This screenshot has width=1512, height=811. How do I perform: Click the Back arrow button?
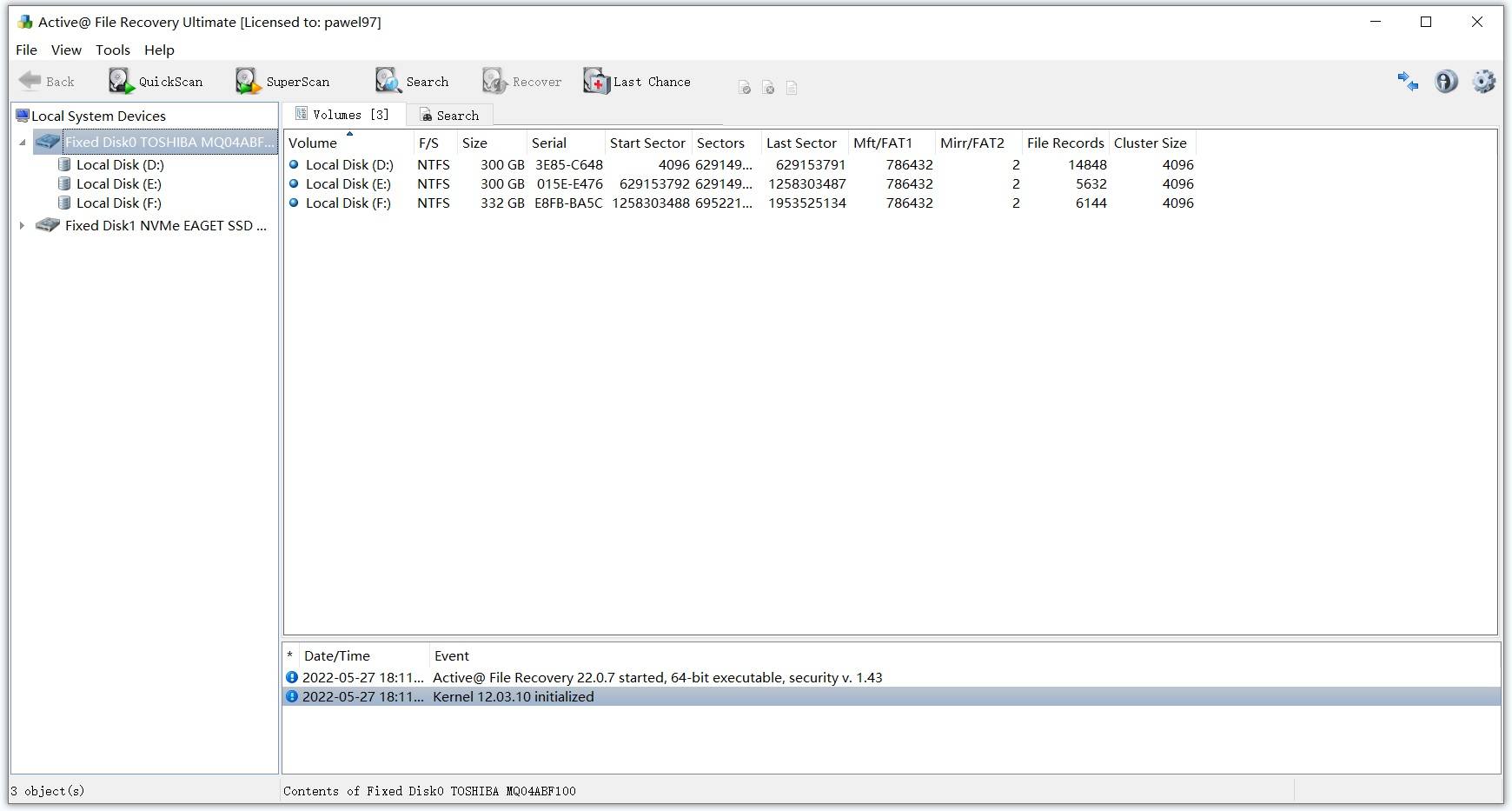(47, 82)
